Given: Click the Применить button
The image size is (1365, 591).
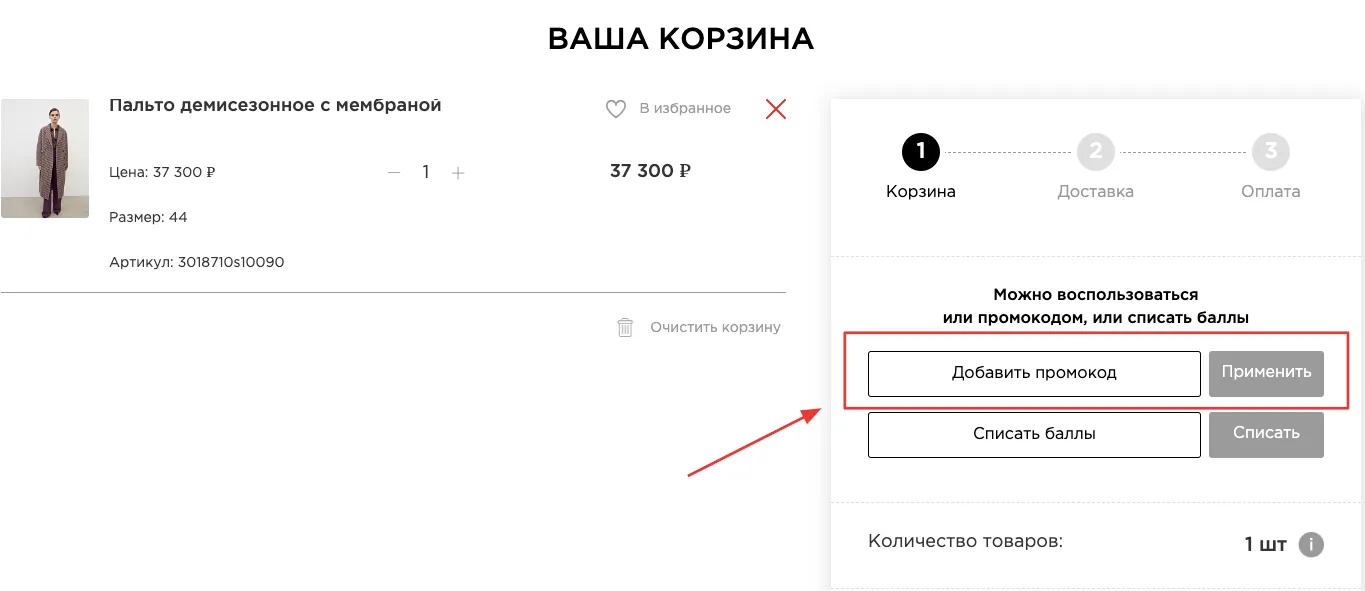Looking at the screenshot, I should [x=1266, y=373].
